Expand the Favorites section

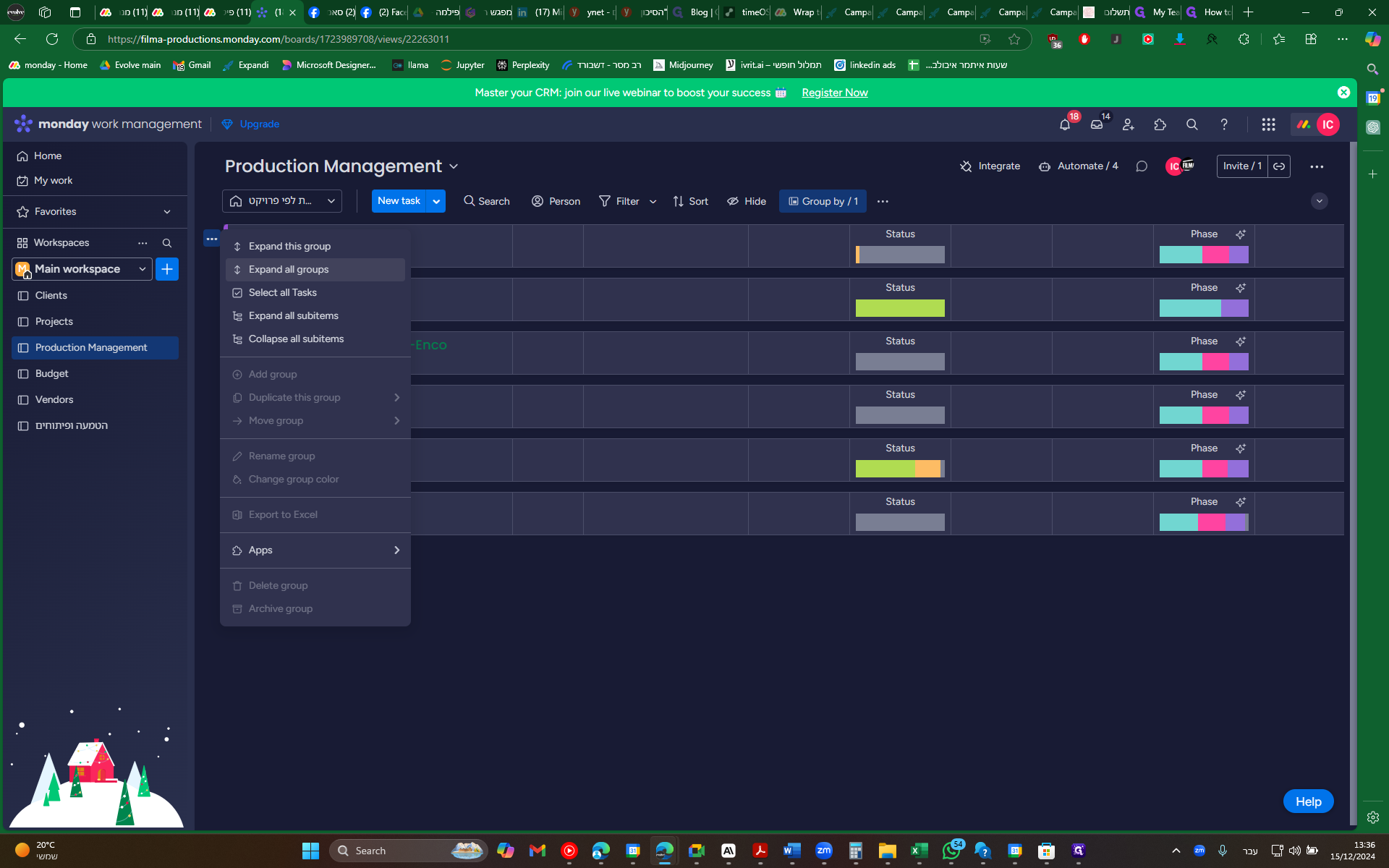(x=167, y=212)
